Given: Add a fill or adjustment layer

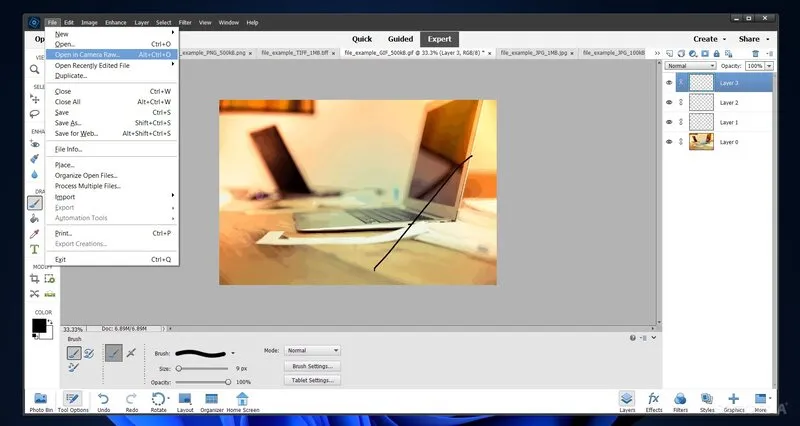Looking at the screenshot, I should [693, 54].
